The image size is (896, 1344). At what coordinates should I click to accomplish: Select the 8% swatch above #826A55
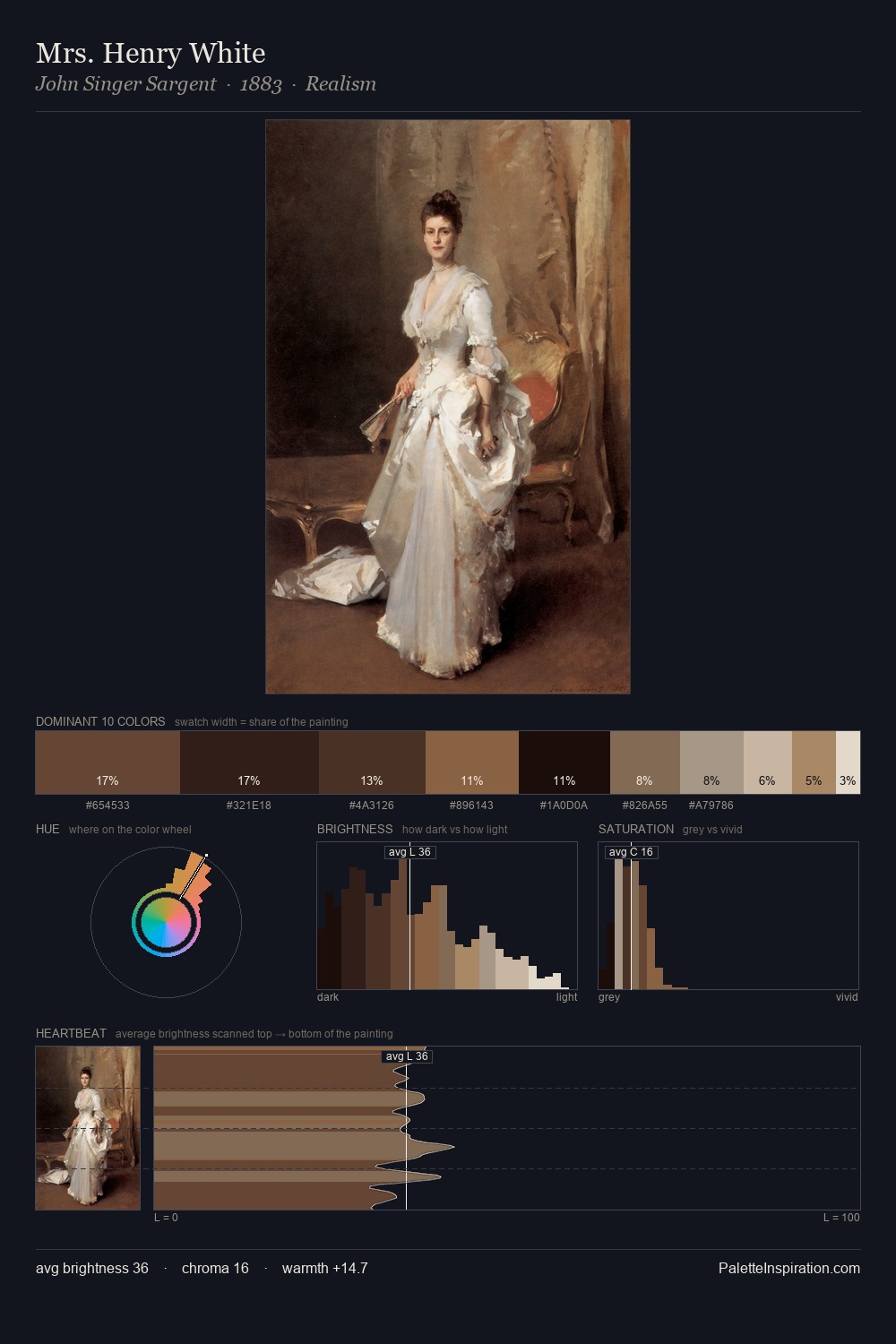coord(645,762)
